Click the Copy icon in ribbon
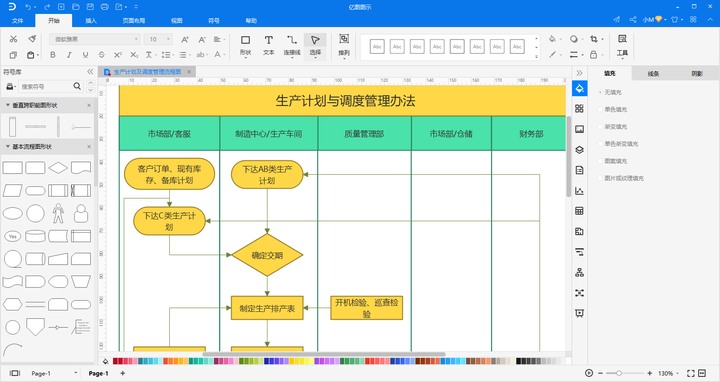The width and height of the screenshot is (720, 382). (13, 55)
